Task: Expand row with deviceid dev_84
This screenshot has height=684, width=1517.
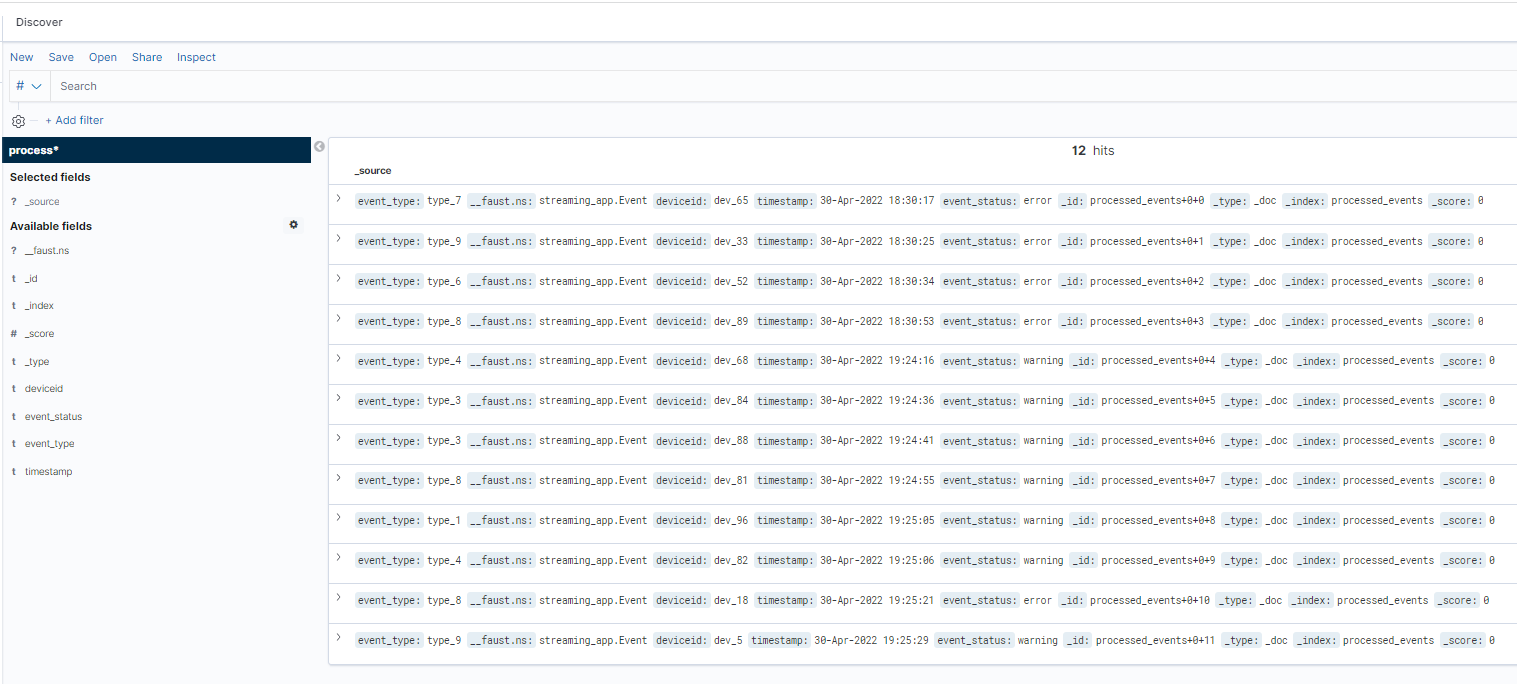Action: pos(338,398)
